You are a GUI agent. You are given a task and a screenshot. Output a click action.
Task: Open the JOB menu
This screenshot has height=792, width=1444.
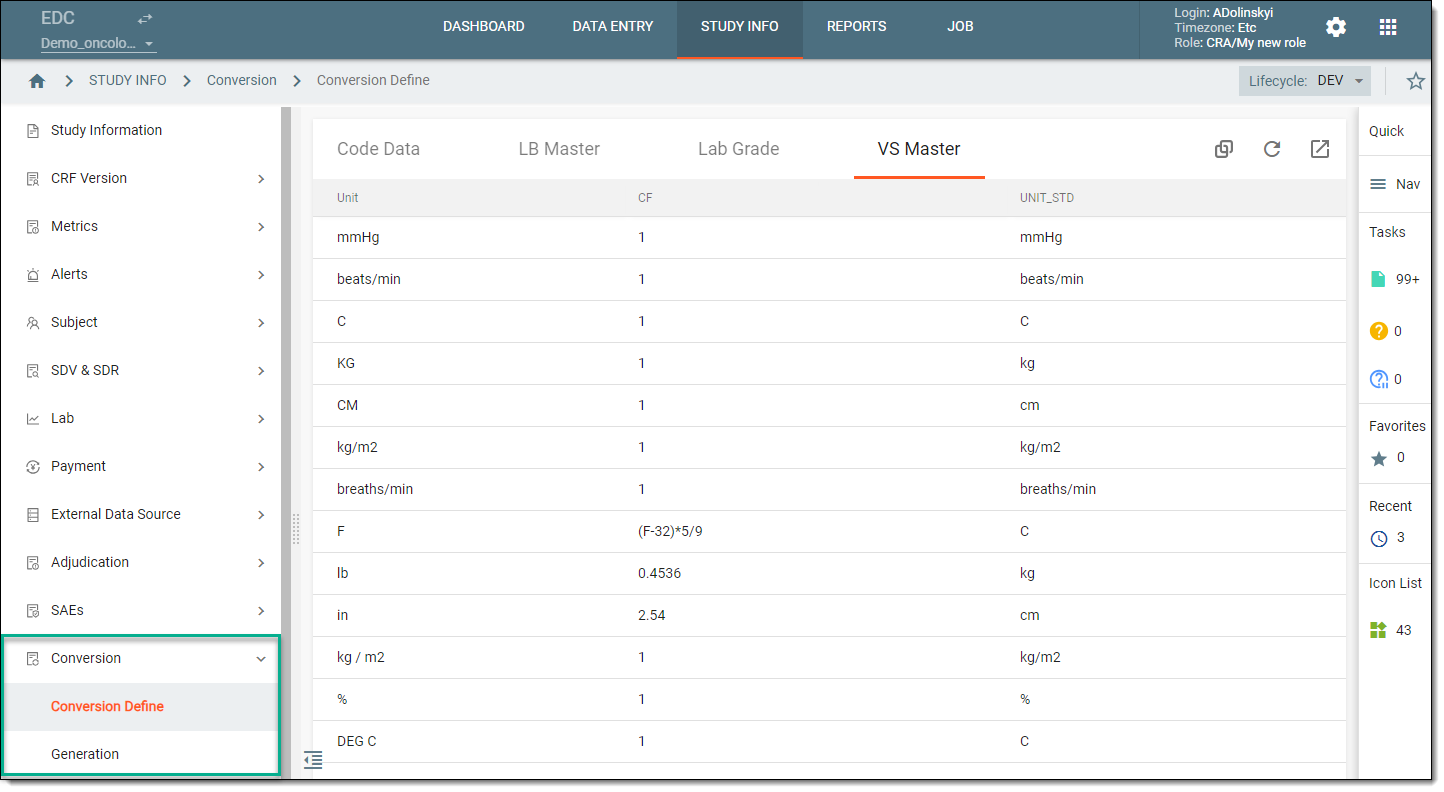coord(961,27)
